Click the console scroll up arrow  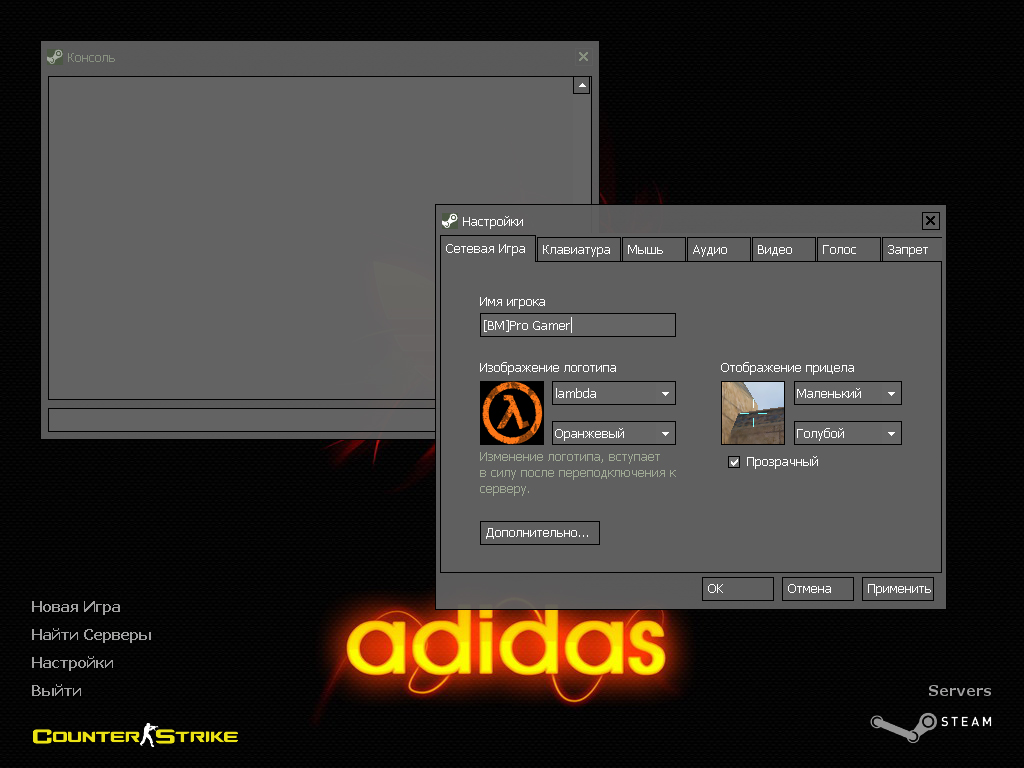coord(582,86)
